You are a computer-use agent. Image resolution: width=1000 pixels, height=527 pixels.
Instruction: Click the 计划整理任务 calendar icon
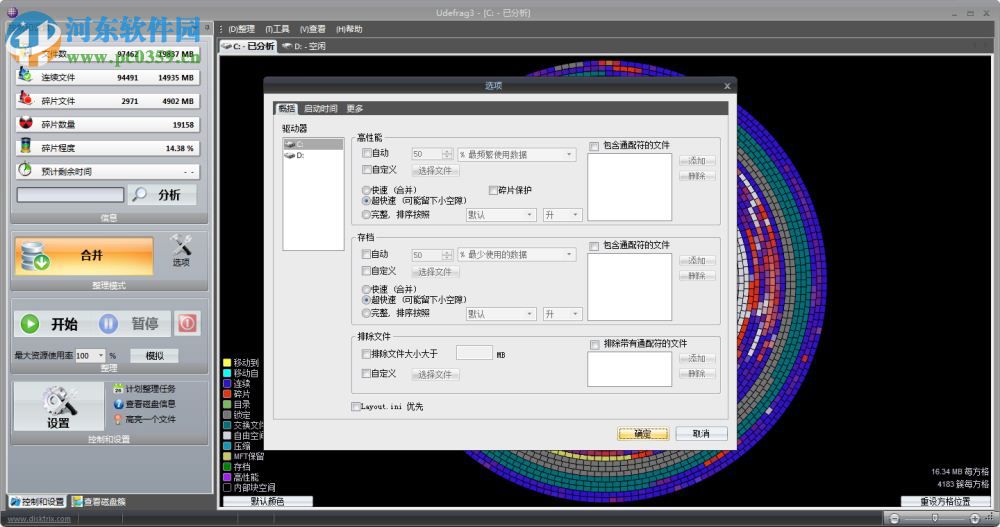118,389
